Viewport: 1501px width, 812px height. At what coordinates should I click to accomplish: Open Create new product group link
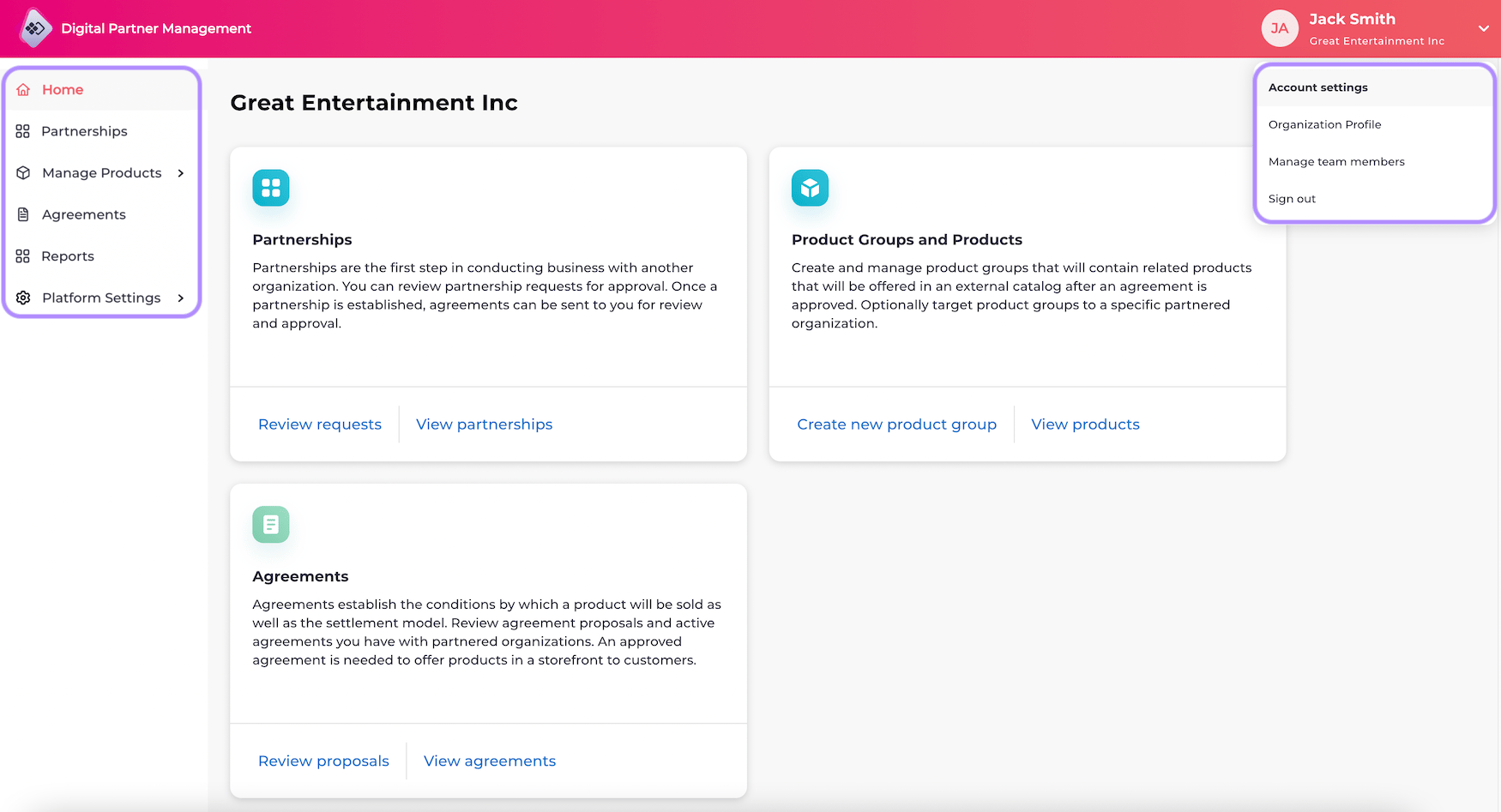tap(896, 424)
